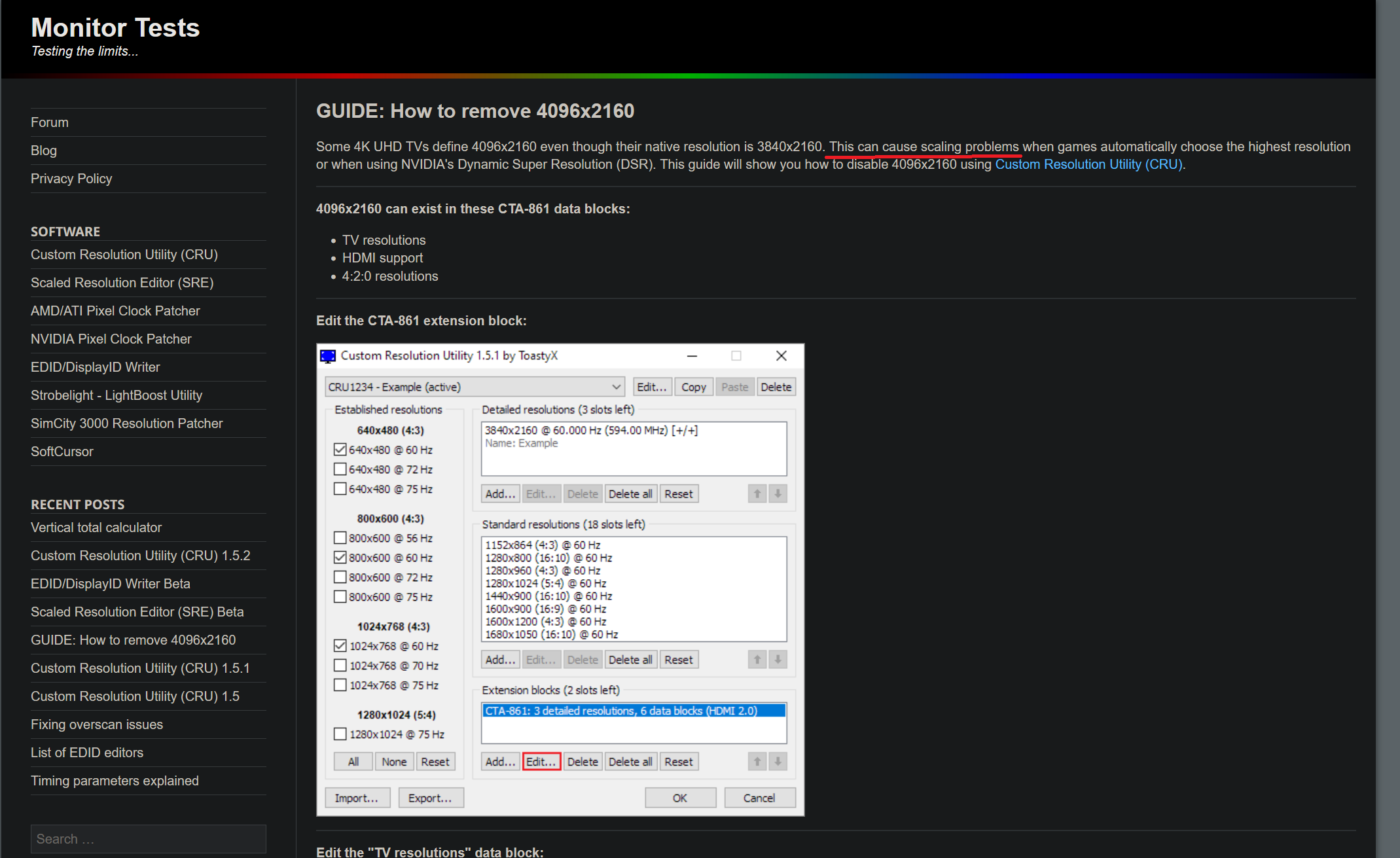Viewport: 1400px width, 858px height.
Task: Click the Edit... button under Extension blocks
Action: [x=541, y=762]
